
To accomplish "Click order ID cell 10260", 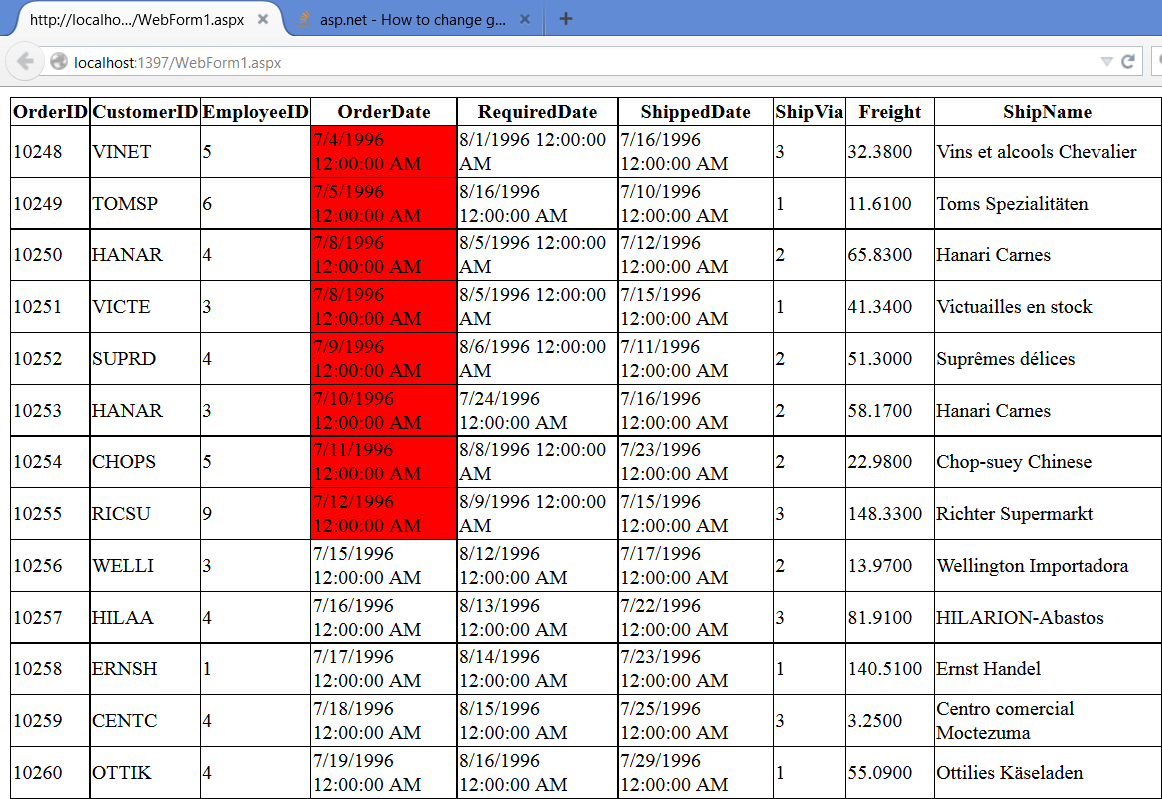I will (x=50, y=772).
